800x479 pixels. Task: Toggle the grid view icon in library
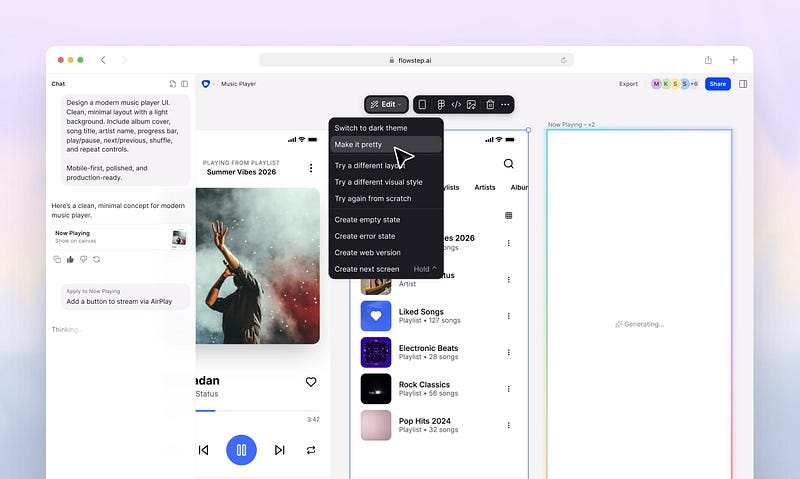[509, 215]
